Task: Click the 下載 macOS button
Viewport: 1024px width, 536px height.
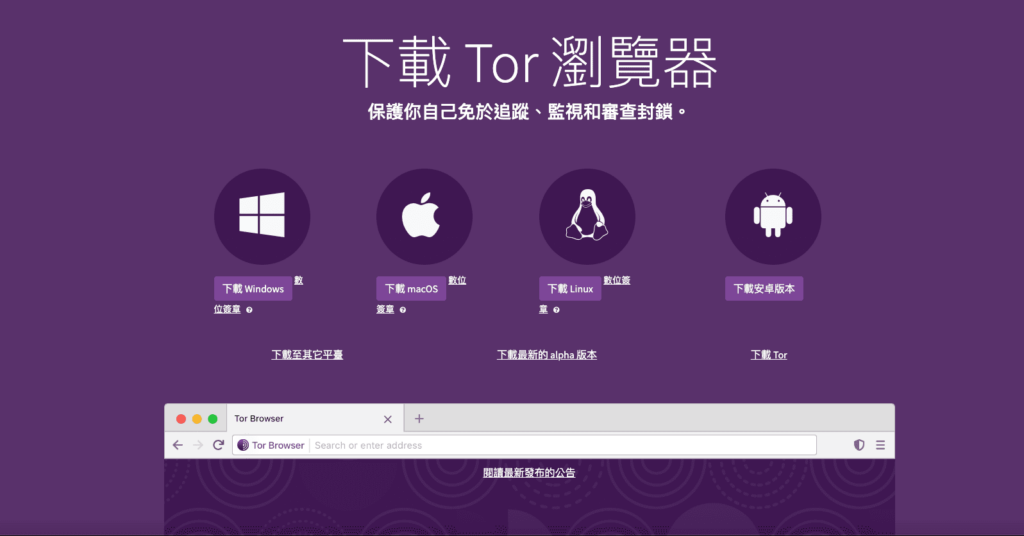Action: [x=411, y=289]
